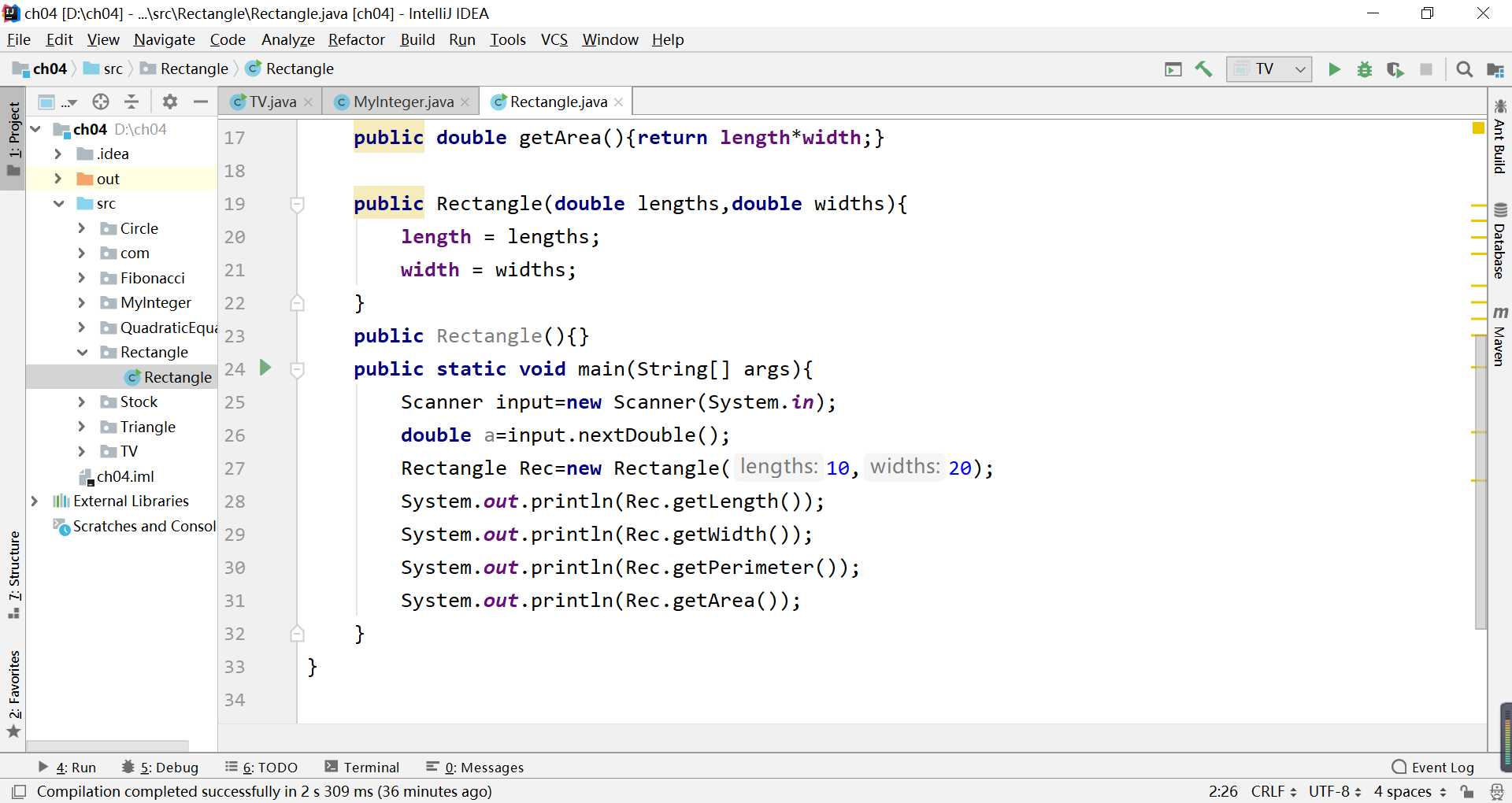Viewport: 1512px width, 803px height.
Task: Close the MyInteger.java tab
Action: (465, 102)
